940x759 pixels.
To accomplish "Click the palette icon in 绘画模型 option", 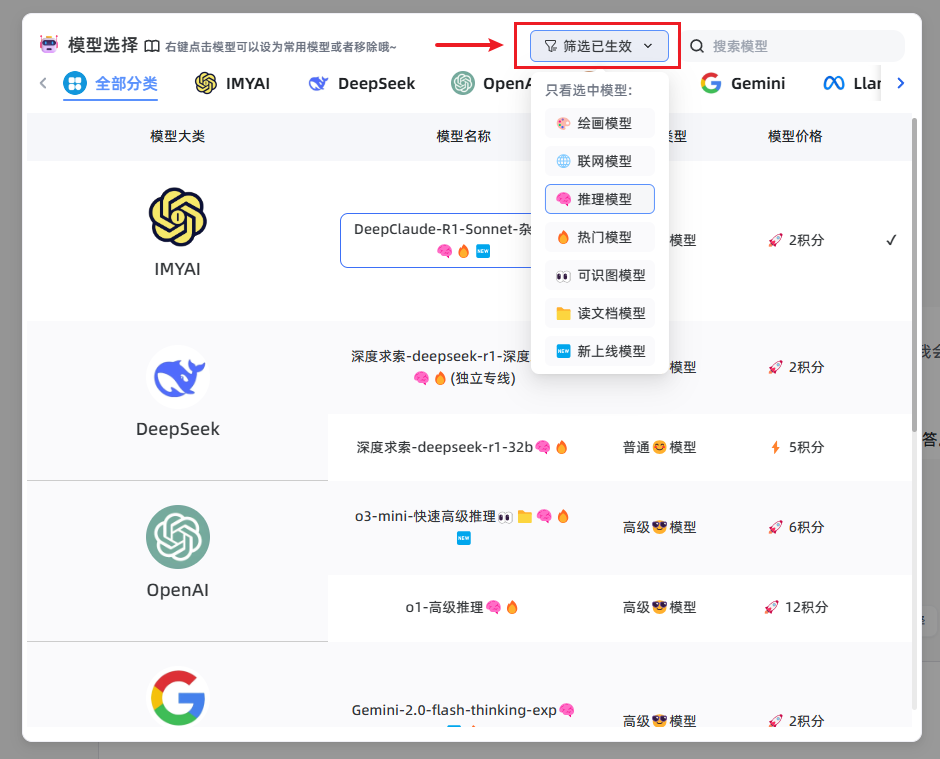I will tap(564, 124).
